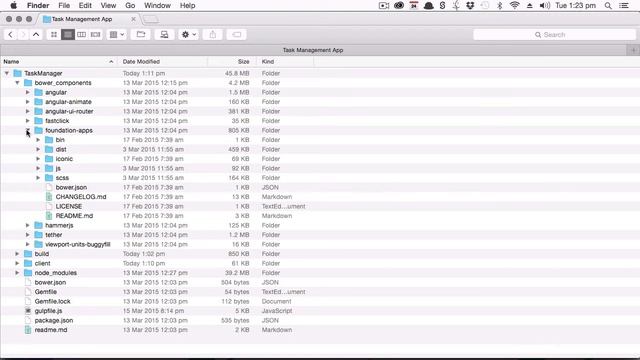The image size is (640, 360).
Task: Expand the angular-animate folder
Action: pos(28,102)
